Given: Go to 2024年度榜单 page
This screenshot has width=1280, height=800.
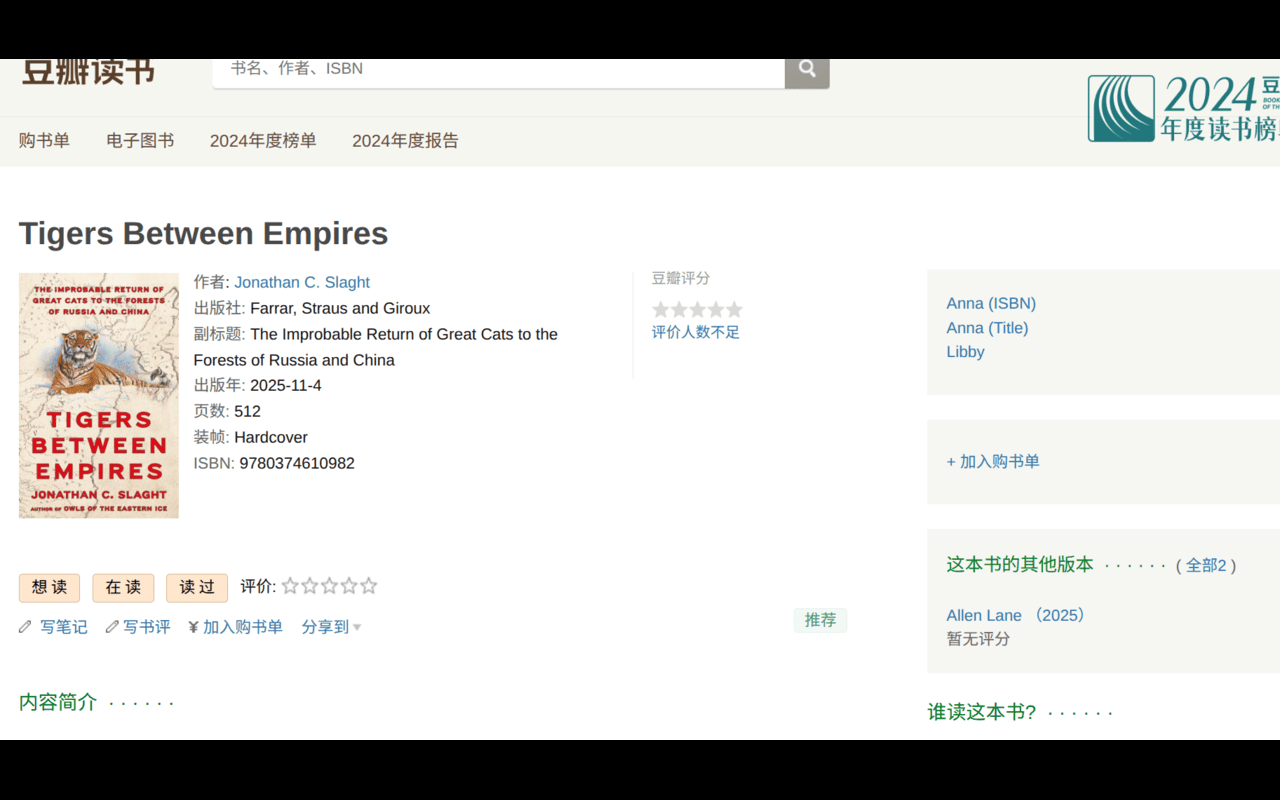Looking at the screenshot, I should click(263, 141).
